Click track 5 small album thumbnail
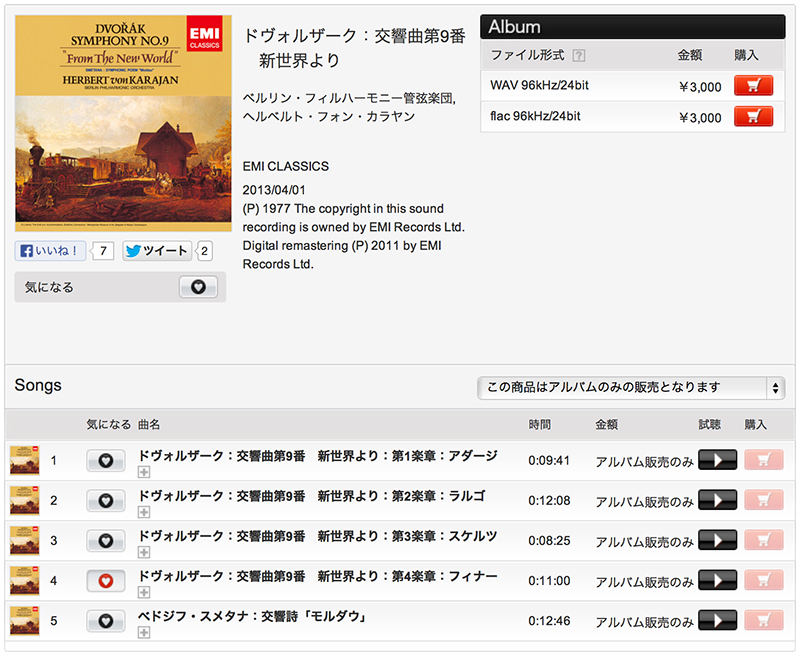 (24, 620)
